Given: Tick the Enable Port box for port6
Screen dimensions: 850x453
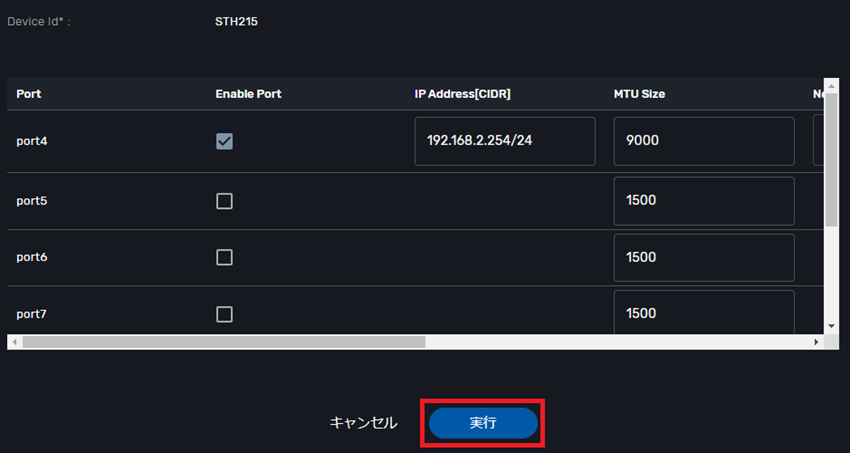Looking at the screenshot, I should click(x=225, y=257).
